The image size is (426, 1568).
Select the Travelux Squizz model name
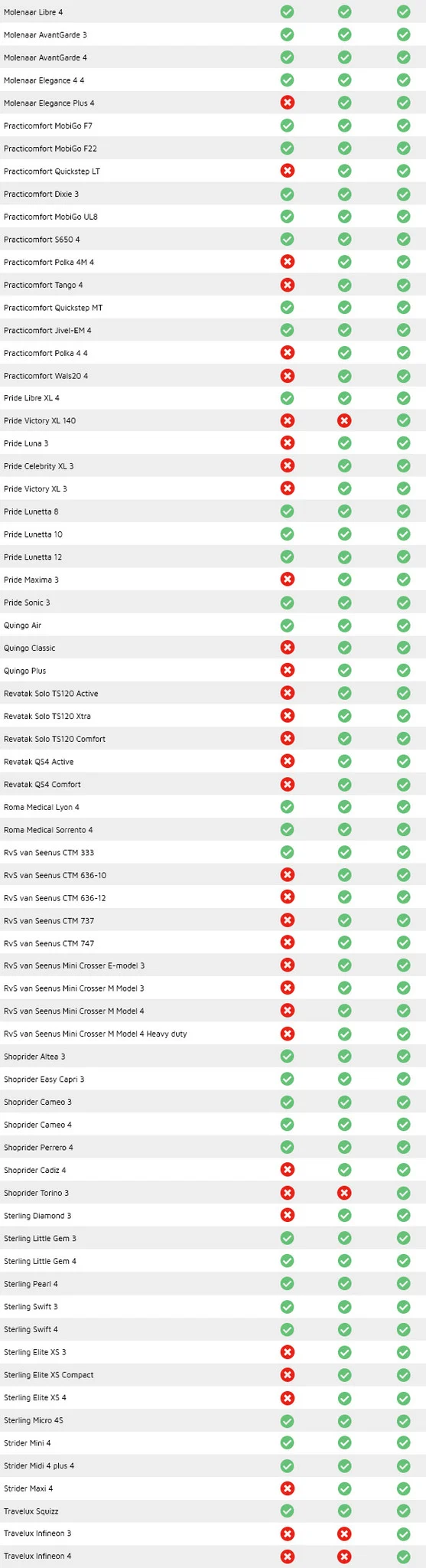click(31, 1511)
